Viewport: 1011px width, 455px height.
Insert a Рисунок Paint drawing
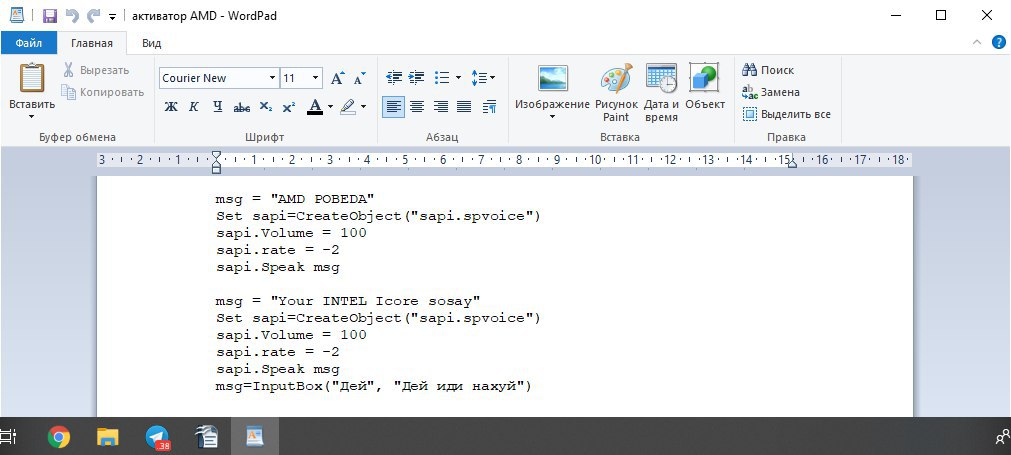pos(616,93)
